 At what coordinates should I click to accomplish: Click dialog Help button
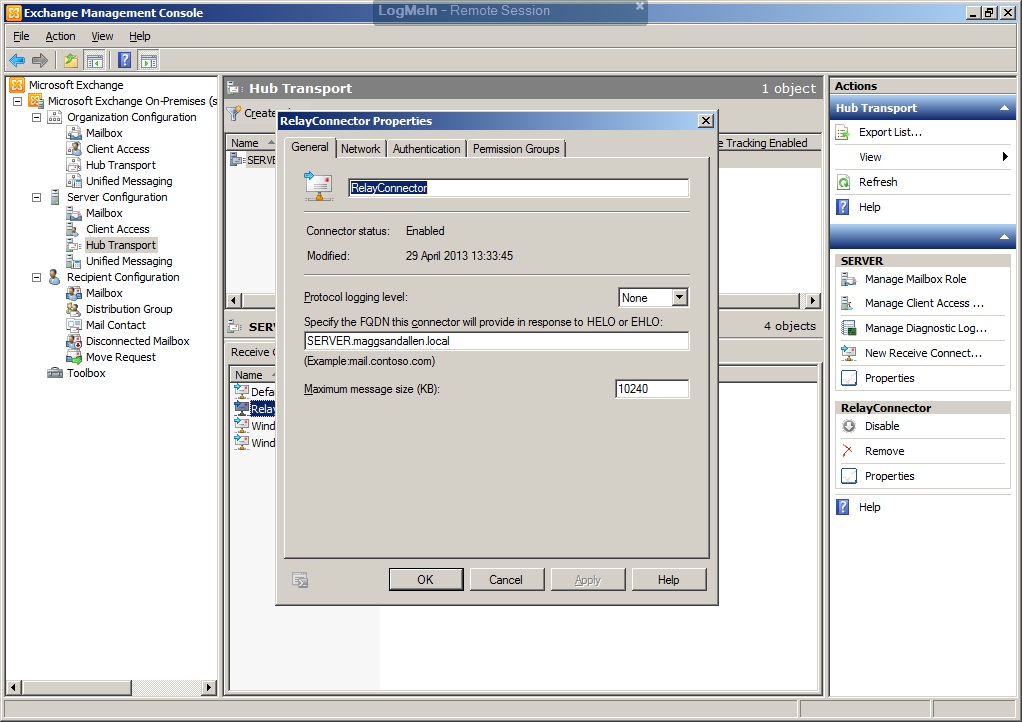669,579
